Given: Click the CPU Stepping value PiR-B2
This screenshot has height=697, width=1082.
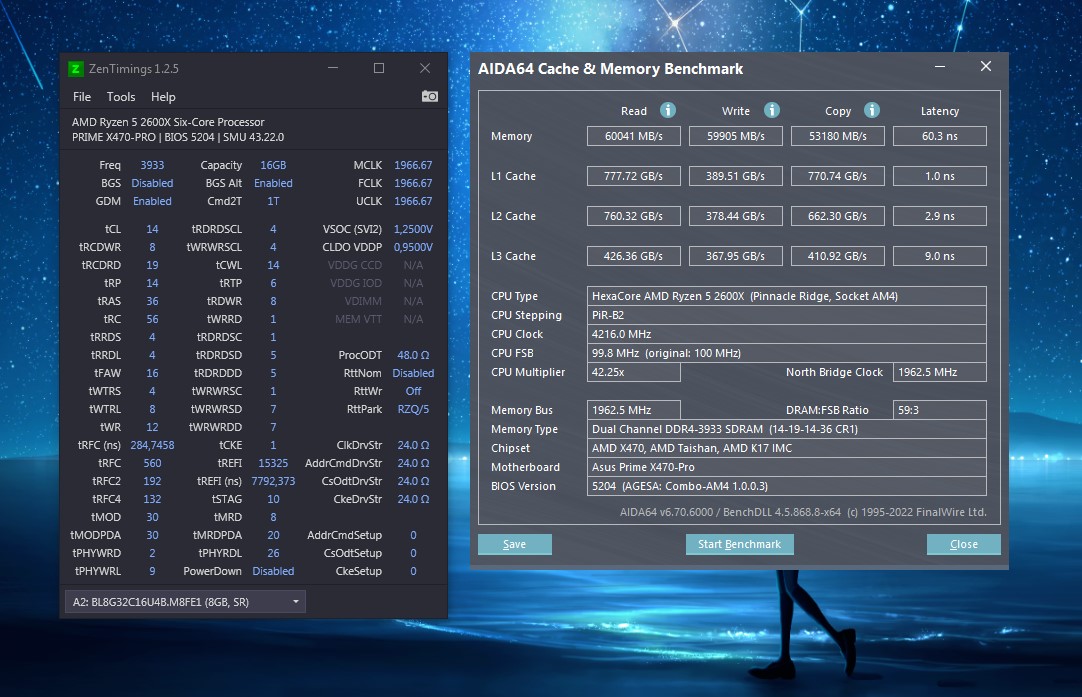Looking at the screenshot, I should pos(787,315).
